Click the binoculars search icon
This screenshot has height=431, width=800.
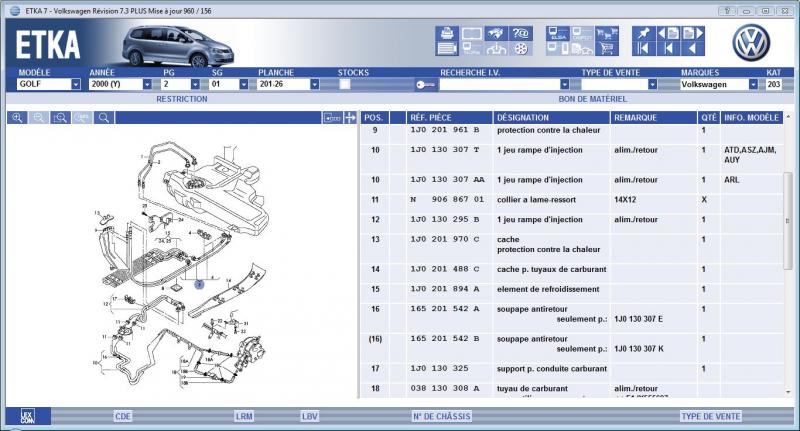tap(496, 34)
